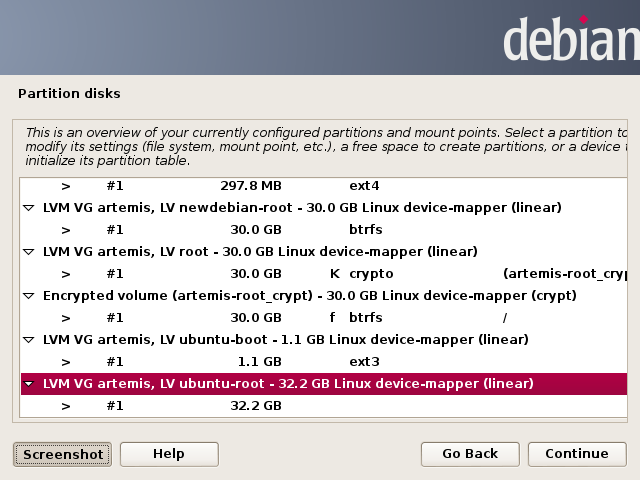Open the Help button
This screenshot has height=480, width=640.
point(169,454)
